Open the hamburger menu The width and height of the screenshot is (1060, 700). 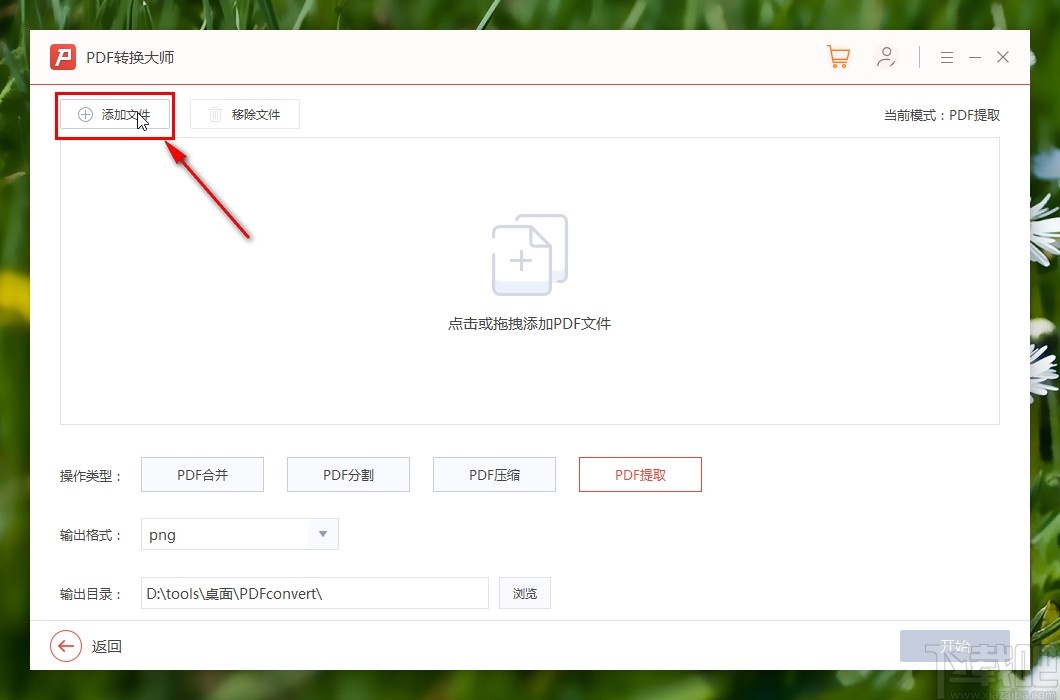(946, 57)
